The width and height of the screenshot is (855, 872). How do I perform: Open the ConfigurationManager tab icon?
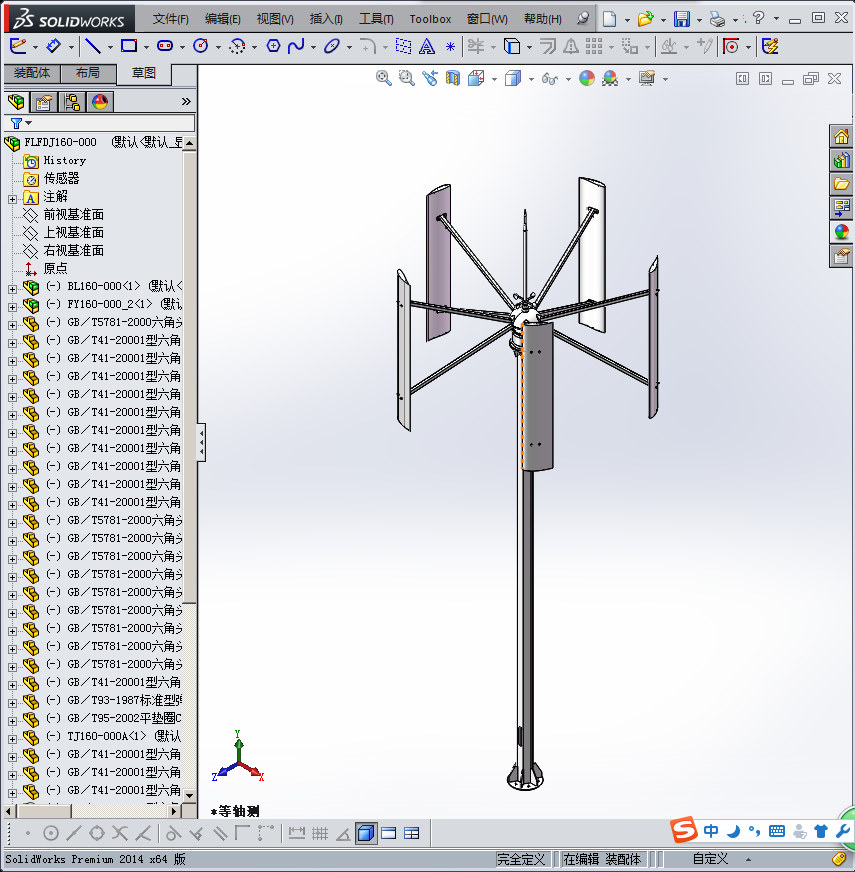click(72, 101)
